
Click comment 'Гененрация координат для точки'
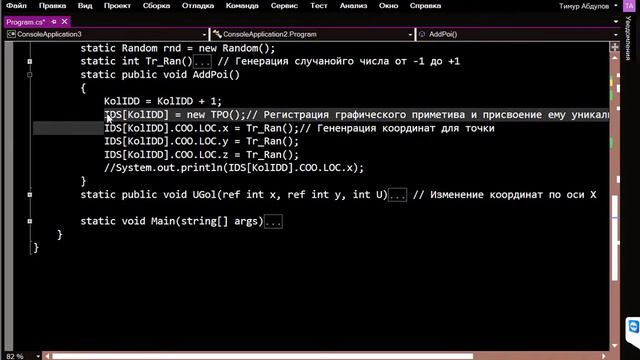click(406, 128)
